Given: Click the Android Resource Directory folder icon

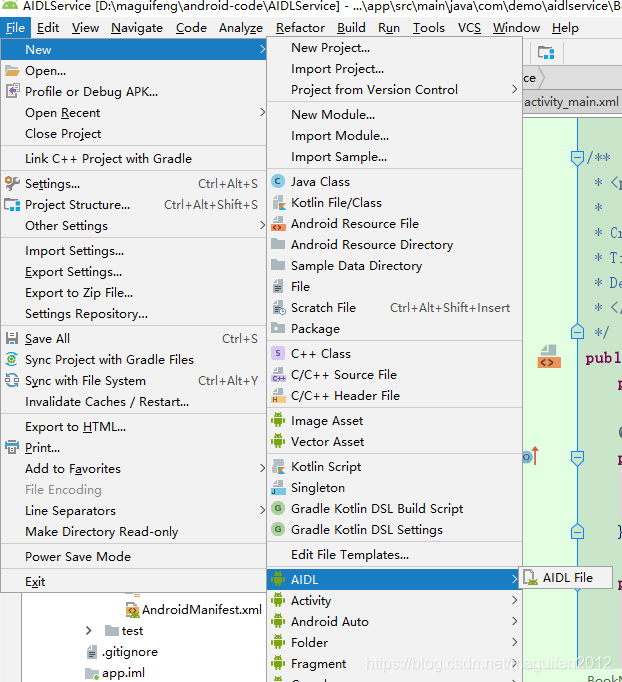Looking at the screenshot, I should tap(278, 244).
